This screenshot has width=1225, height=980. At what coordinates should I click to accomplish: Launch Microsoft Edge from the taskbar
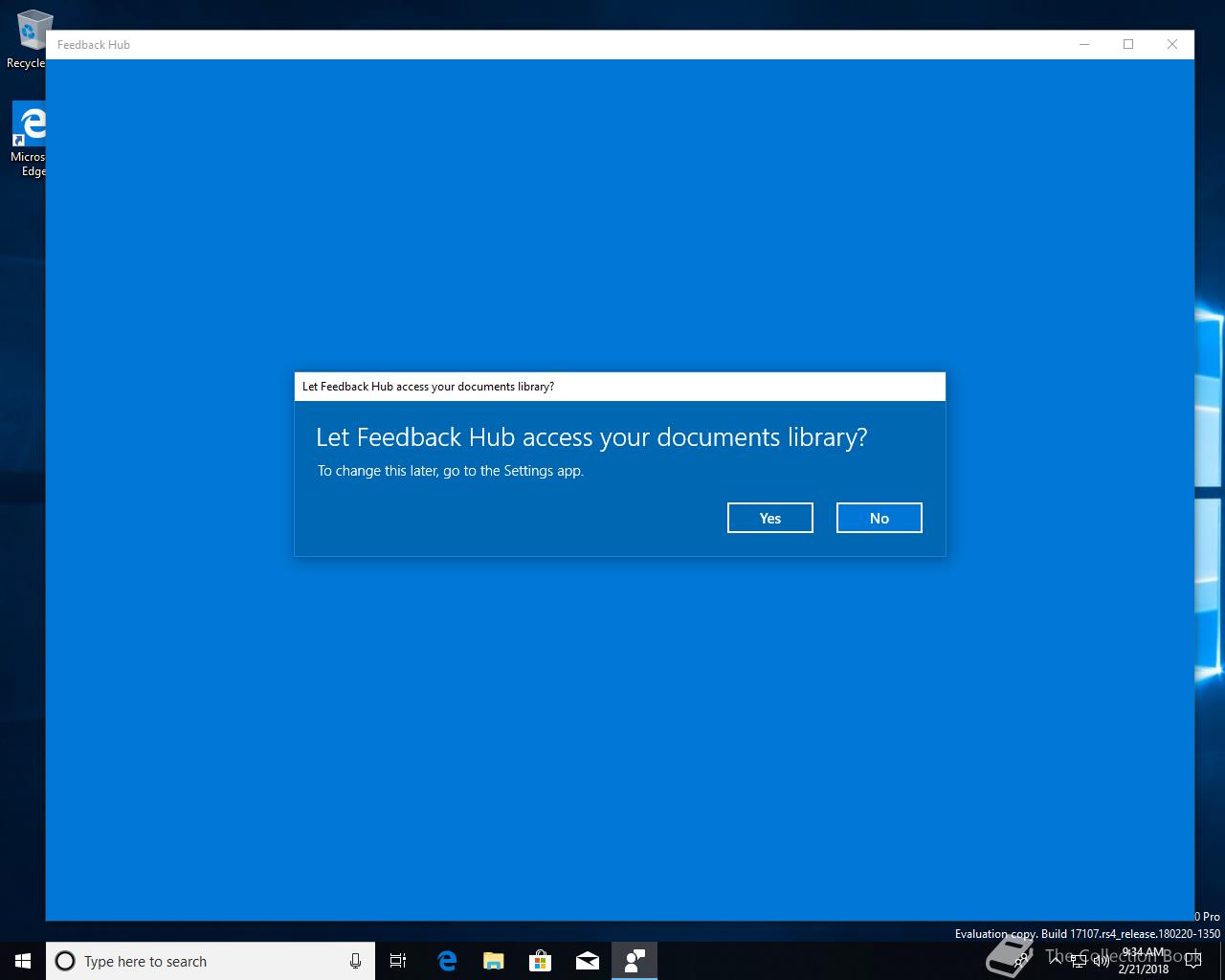(x=446, y=961)
